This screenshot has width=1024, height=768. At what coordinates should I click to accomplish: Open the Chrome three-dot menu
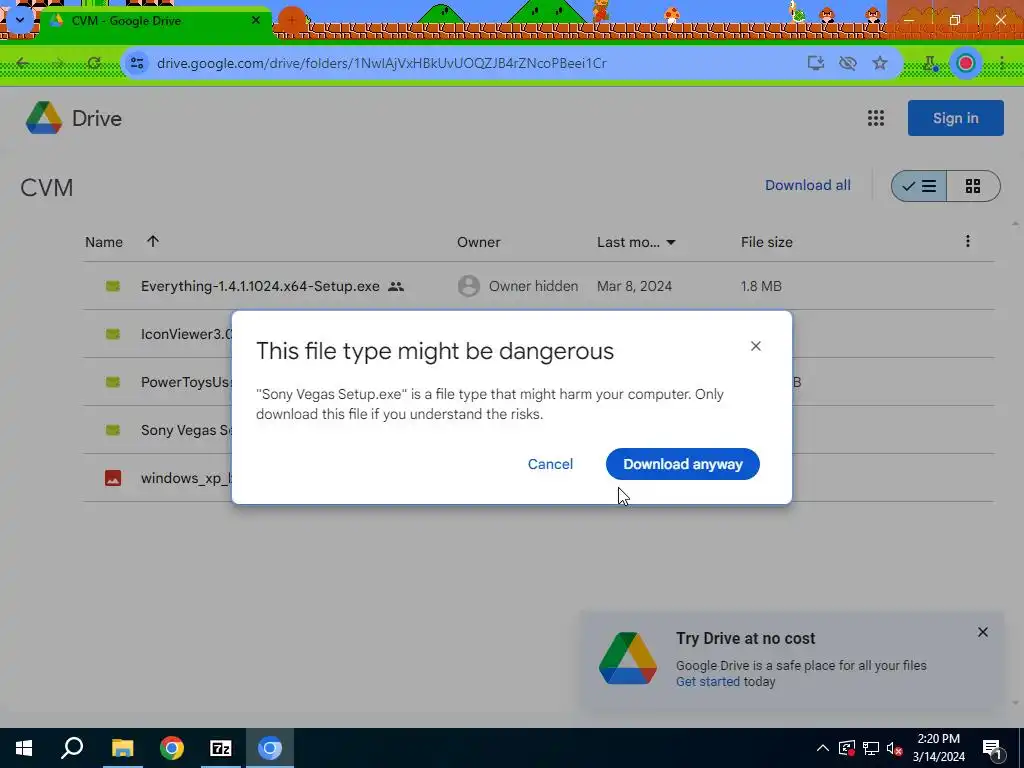[1002, 63]
